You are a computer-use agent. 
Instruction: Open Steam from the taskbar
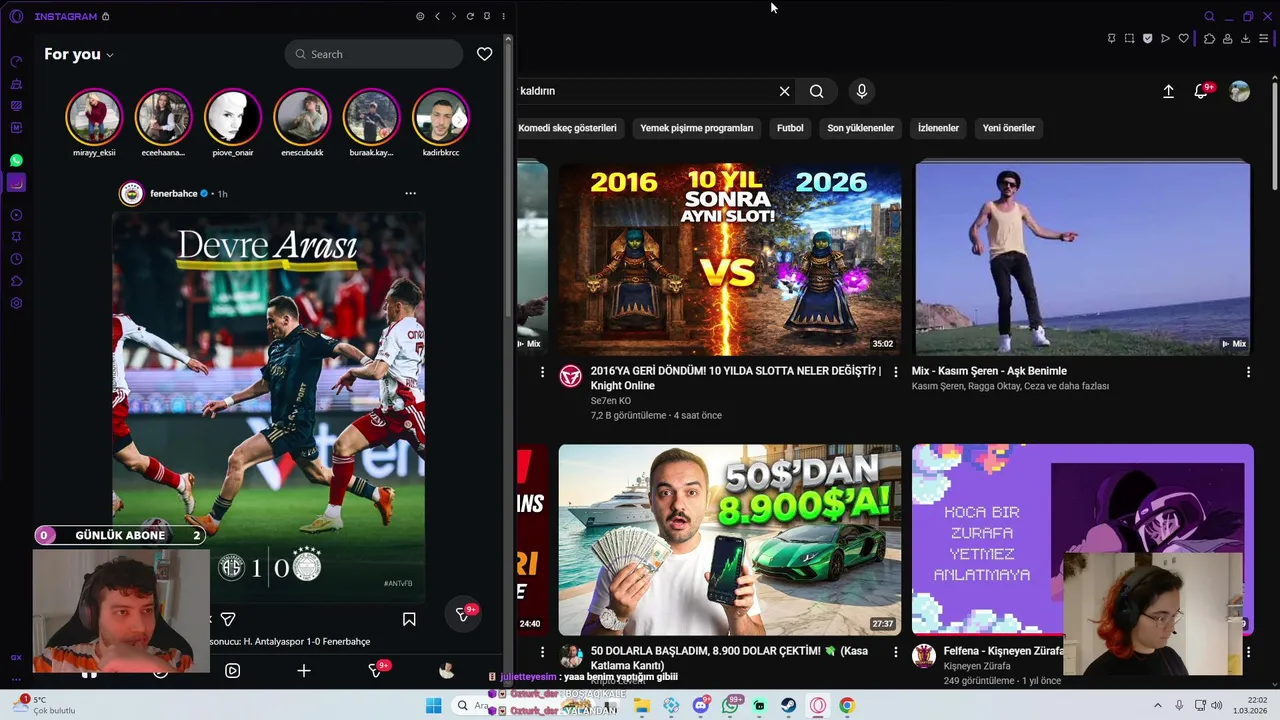[x=789, y=706]
